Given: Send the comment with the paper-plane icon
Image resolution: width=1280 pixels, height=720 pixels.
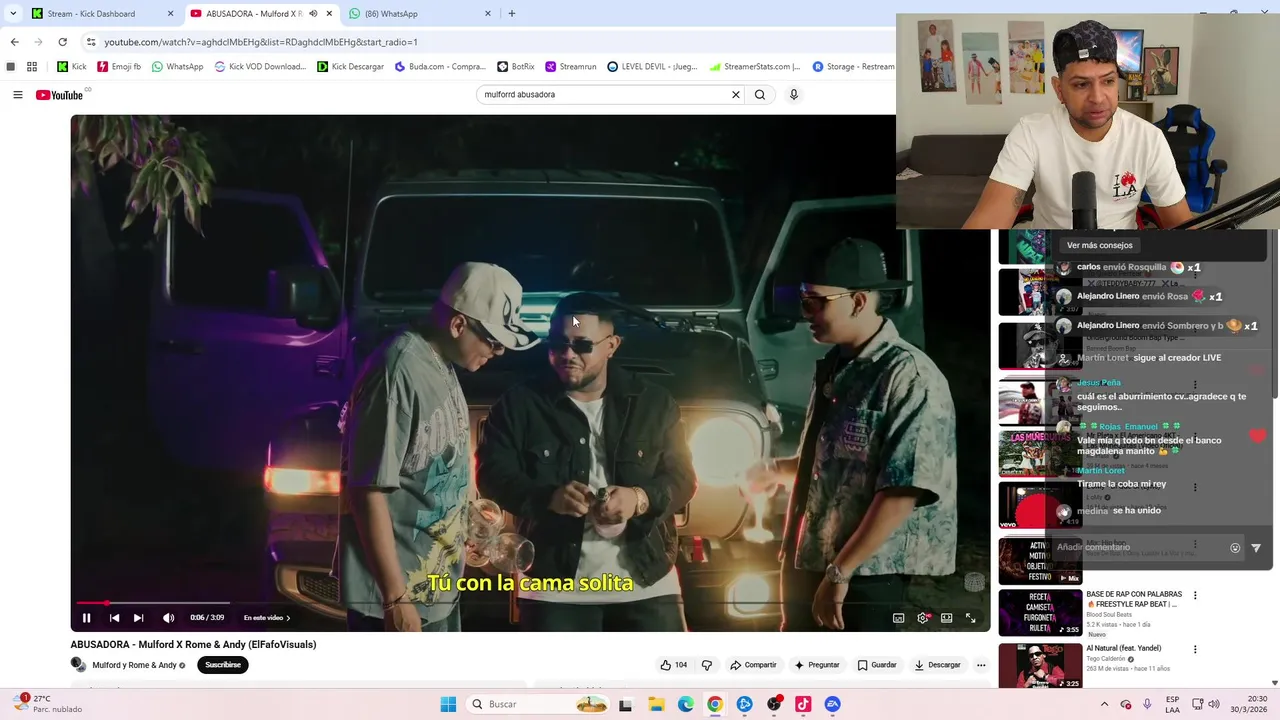Looking at the screenshot, I should pos(1256,548).
